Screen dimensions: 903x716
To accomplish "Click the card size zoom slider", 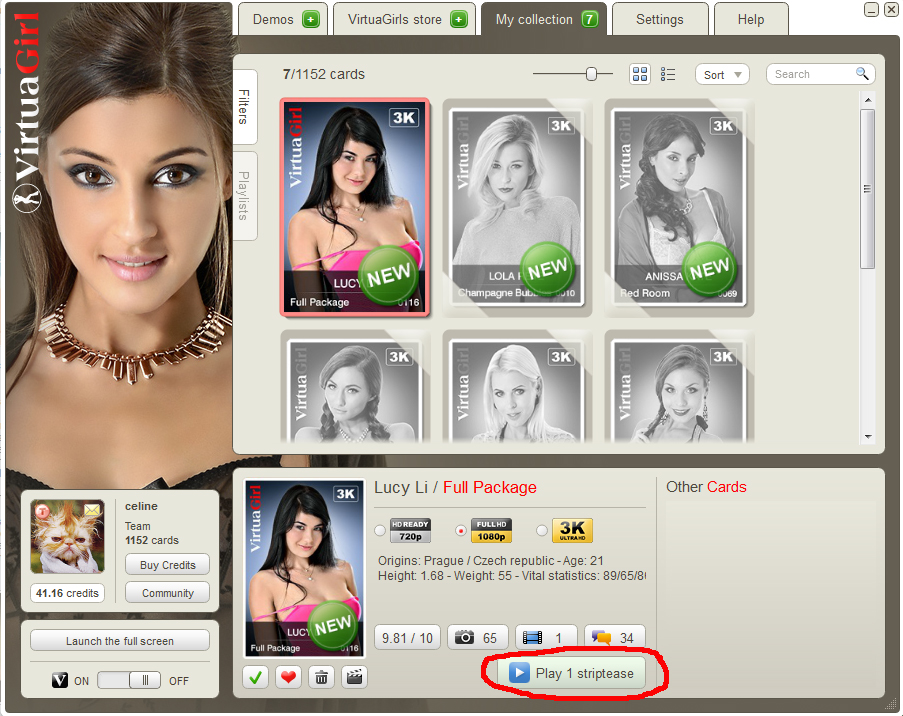I will [x=592, y=73].
